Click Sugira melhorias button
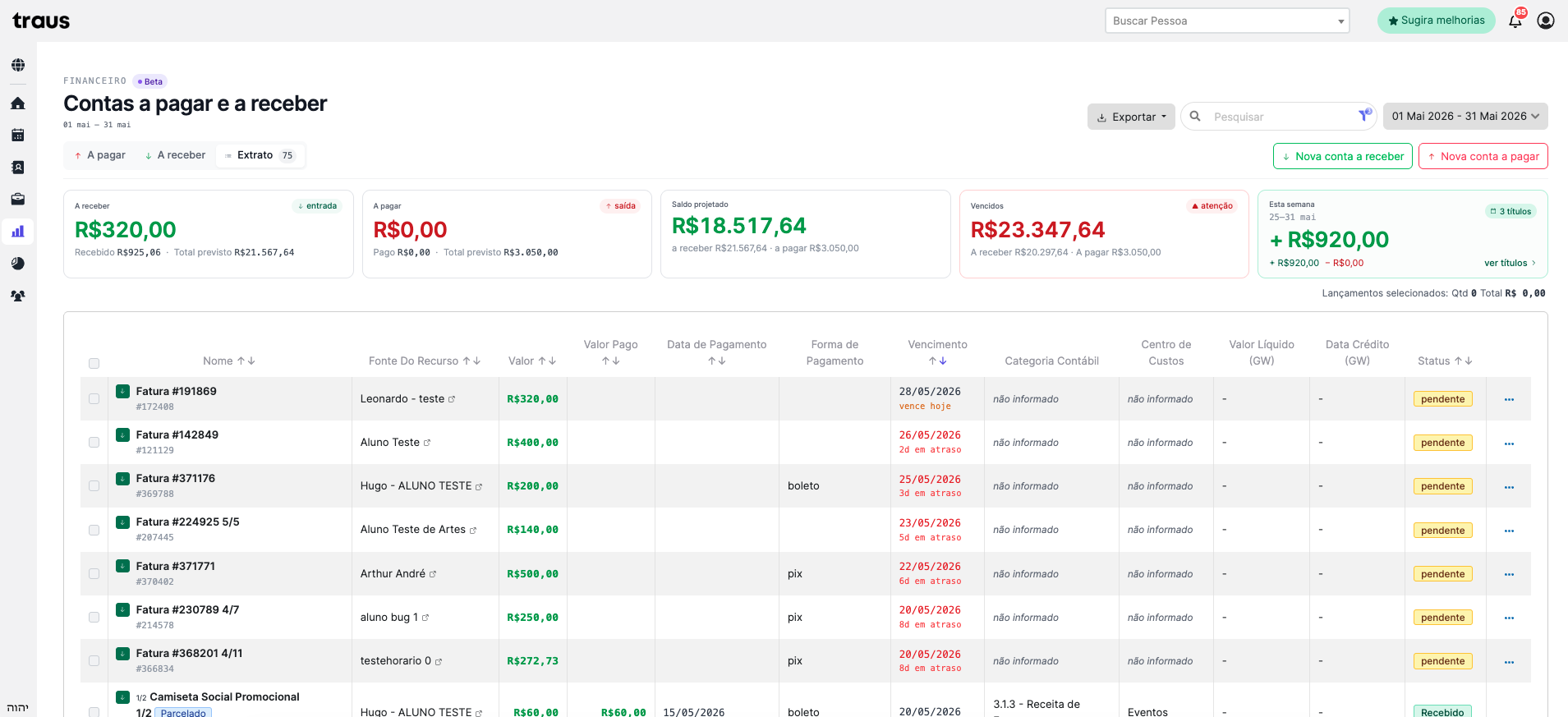The image size is (1568, 717). click(1437, 21)
